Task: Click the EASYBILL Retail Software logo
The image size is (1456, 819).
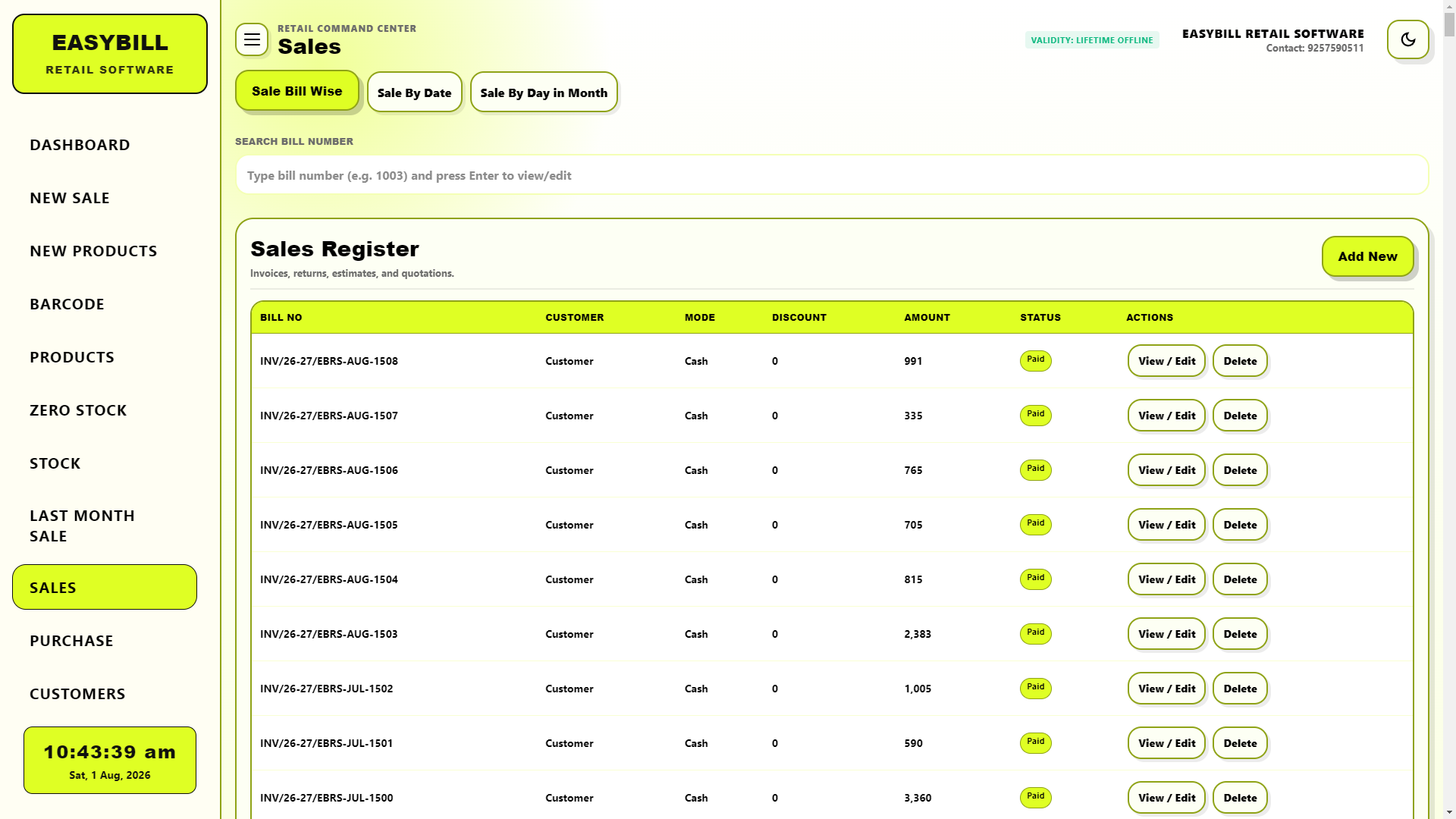Action: [110, 54]
